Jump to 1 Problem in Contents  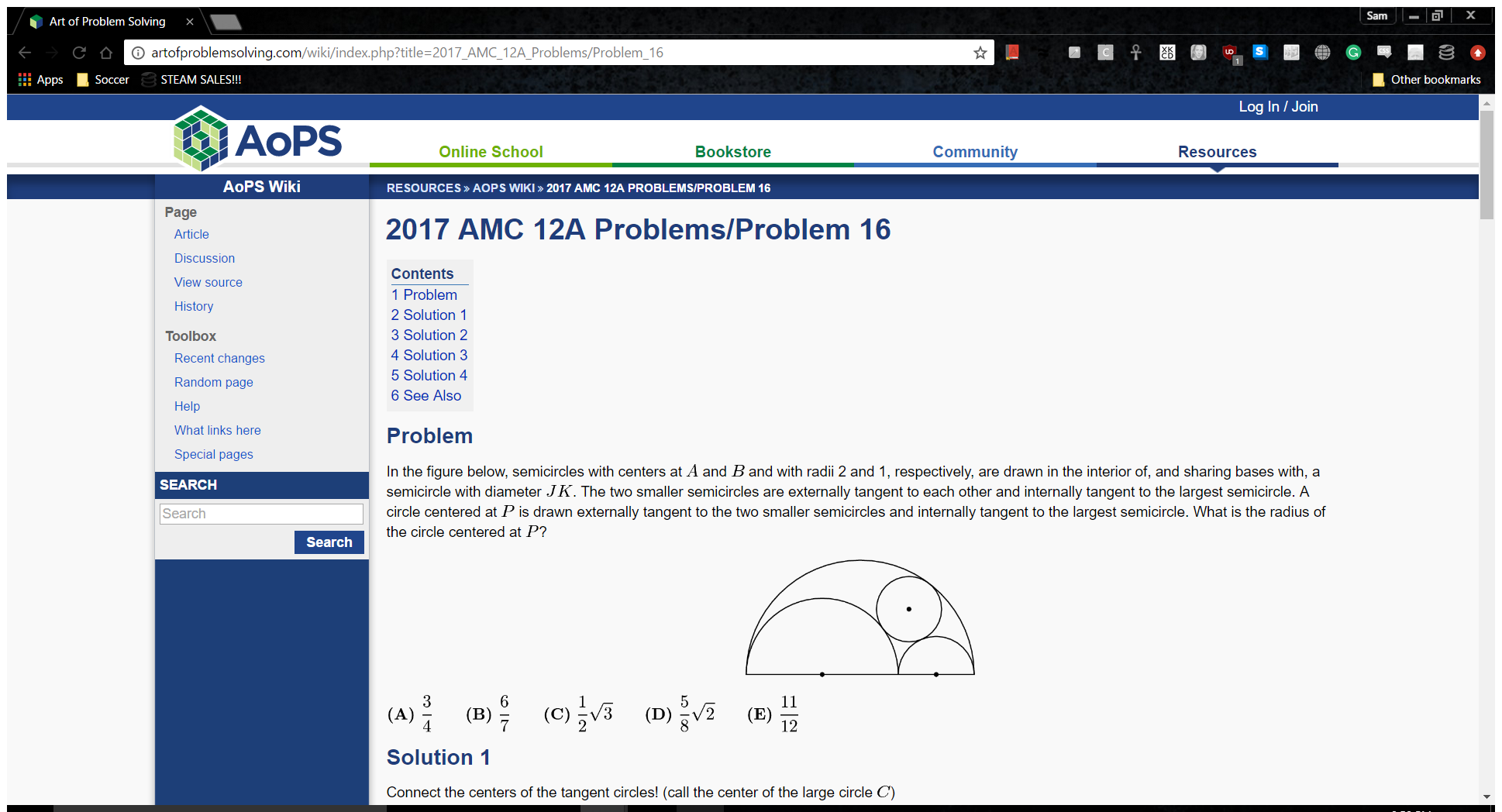(x=424, y=294)
